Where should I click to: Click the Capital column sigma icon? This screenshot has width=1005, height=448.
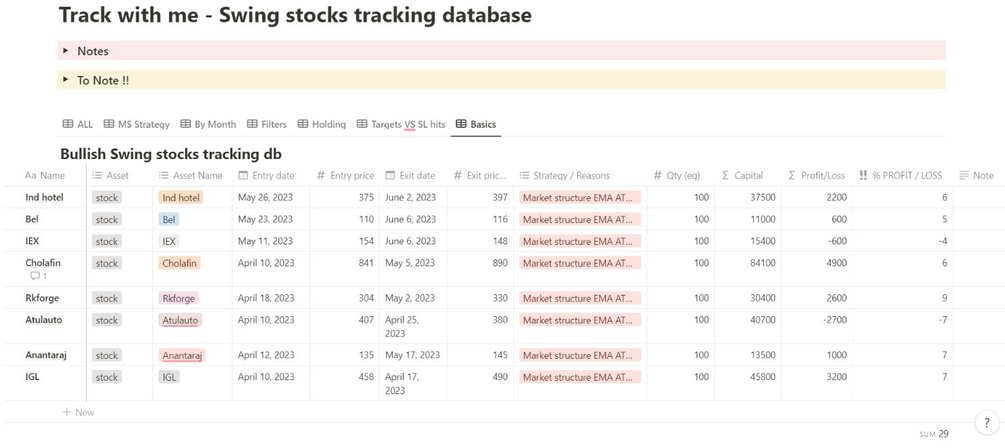pos(725,176)
